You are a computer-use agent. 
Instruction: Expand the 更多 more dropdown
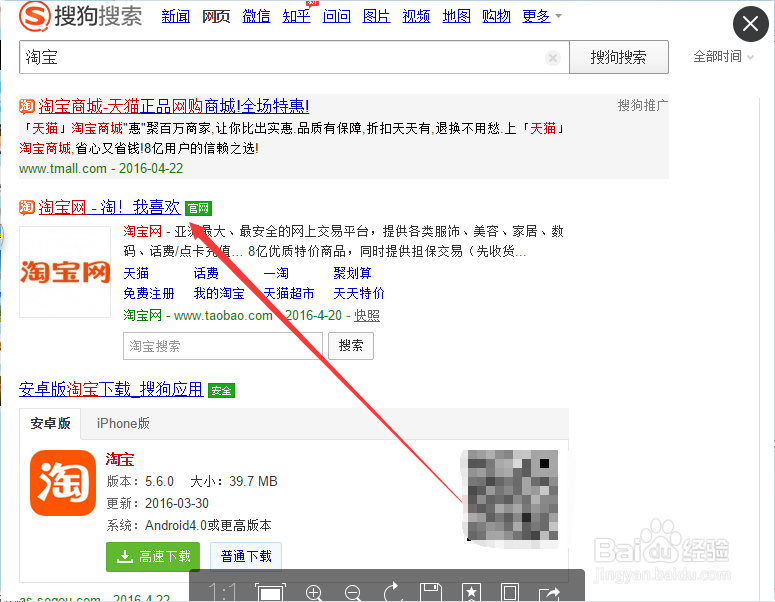click(542, 16)
